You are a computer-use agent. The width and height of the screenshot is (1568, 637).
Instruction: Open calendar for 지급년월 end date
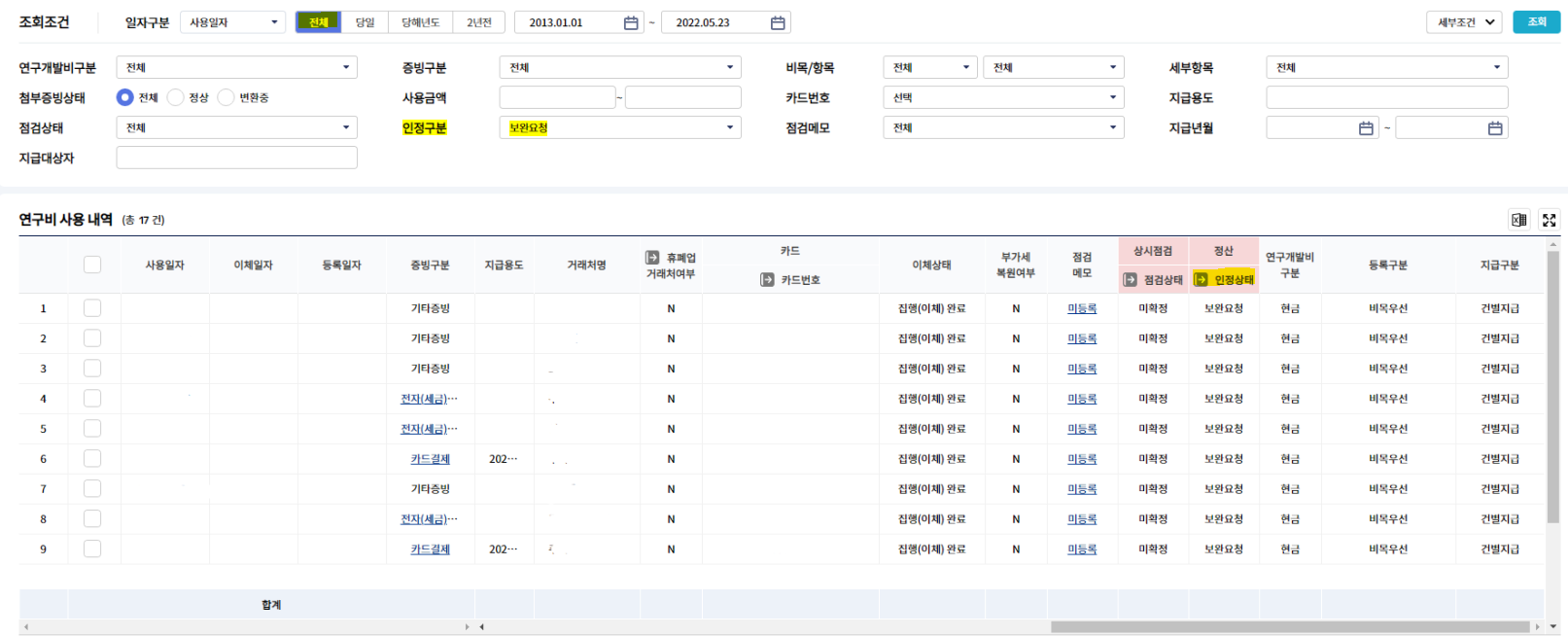tap(1495, 127)
